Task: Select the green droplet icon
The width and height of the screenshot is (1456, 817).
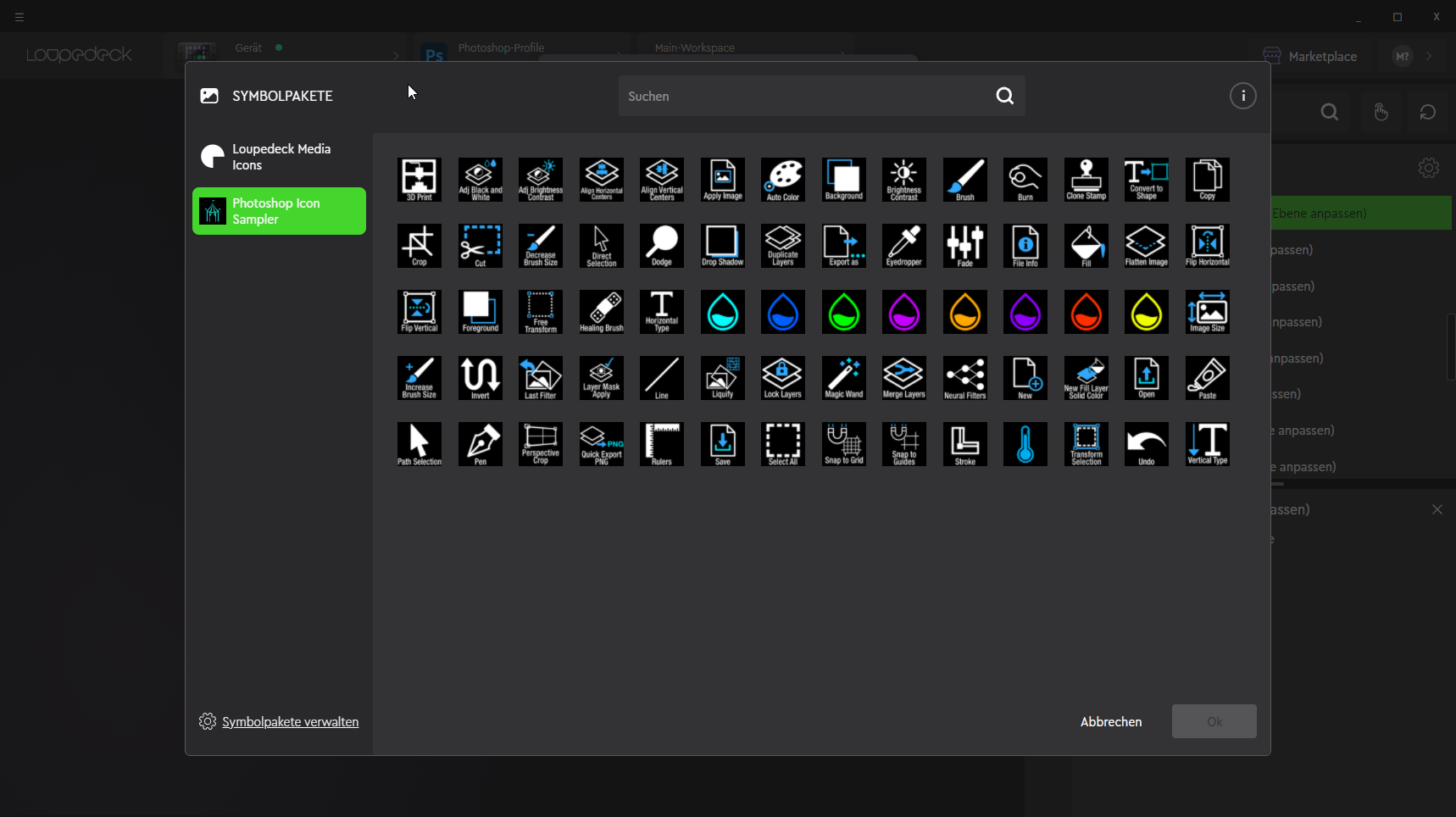Action: click(844, 312)
